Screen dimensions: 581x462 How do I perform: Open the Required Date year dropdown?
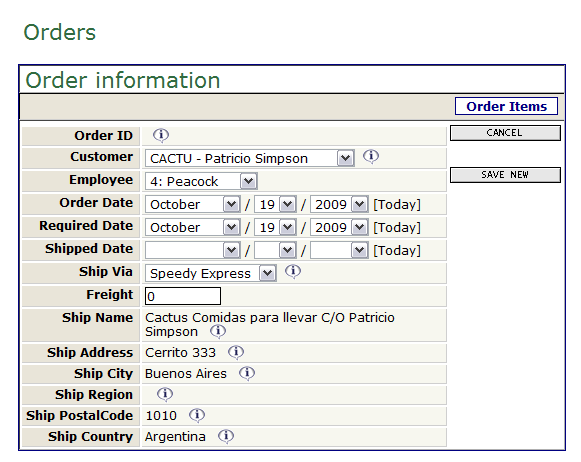point(339,227)
